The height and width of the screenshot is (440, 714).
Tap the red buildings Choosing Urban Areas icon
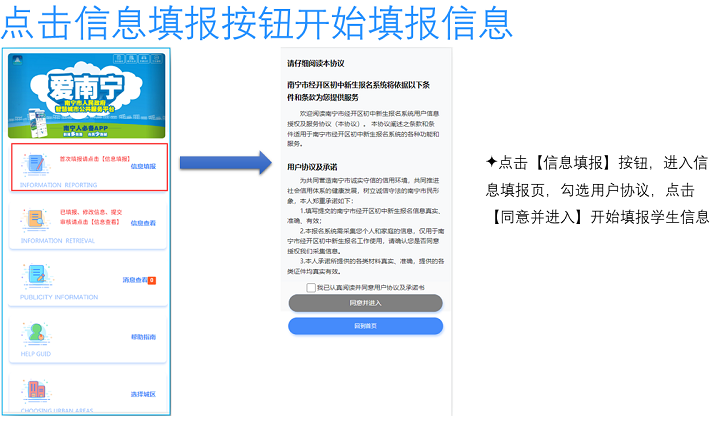tap(36, 390)
